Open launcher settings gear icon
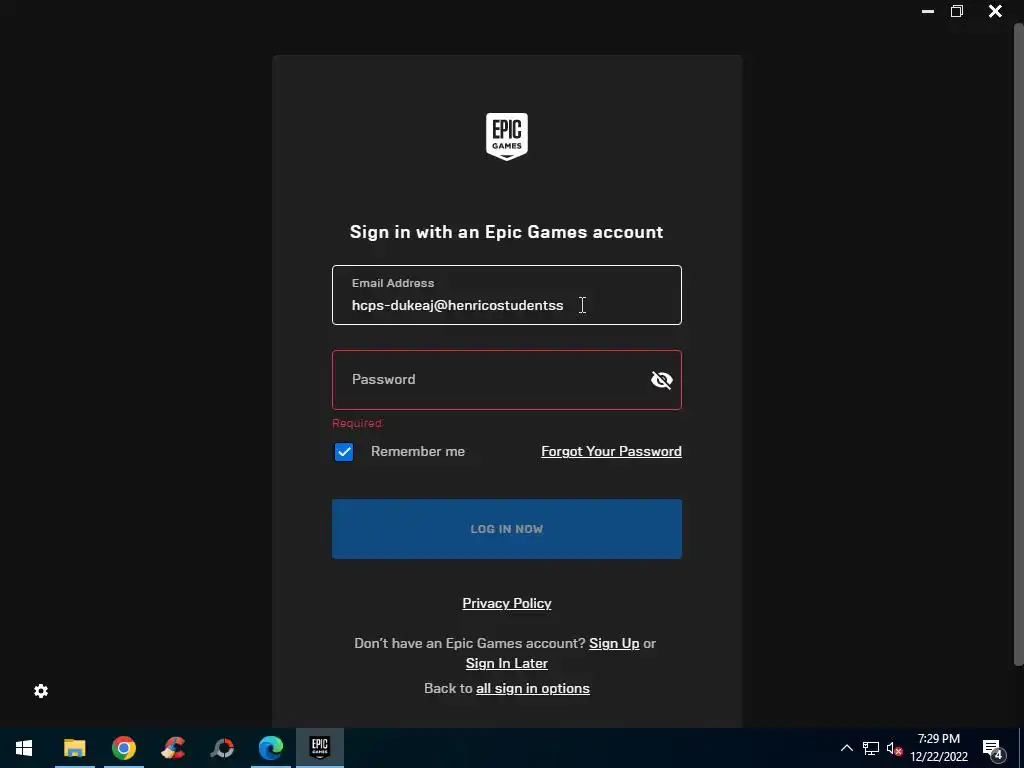 click(41, 691)
